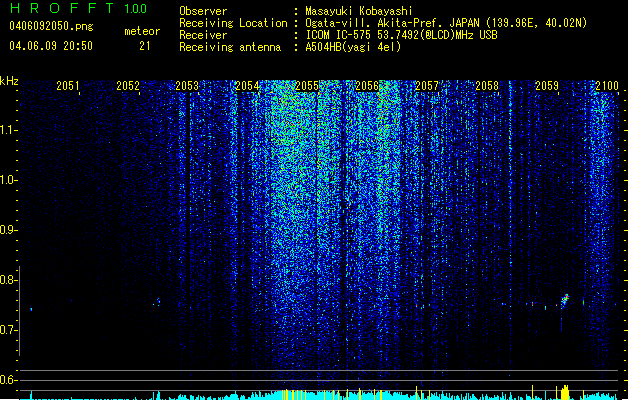Click the 1.1 kHz axis label

(8, 130)
